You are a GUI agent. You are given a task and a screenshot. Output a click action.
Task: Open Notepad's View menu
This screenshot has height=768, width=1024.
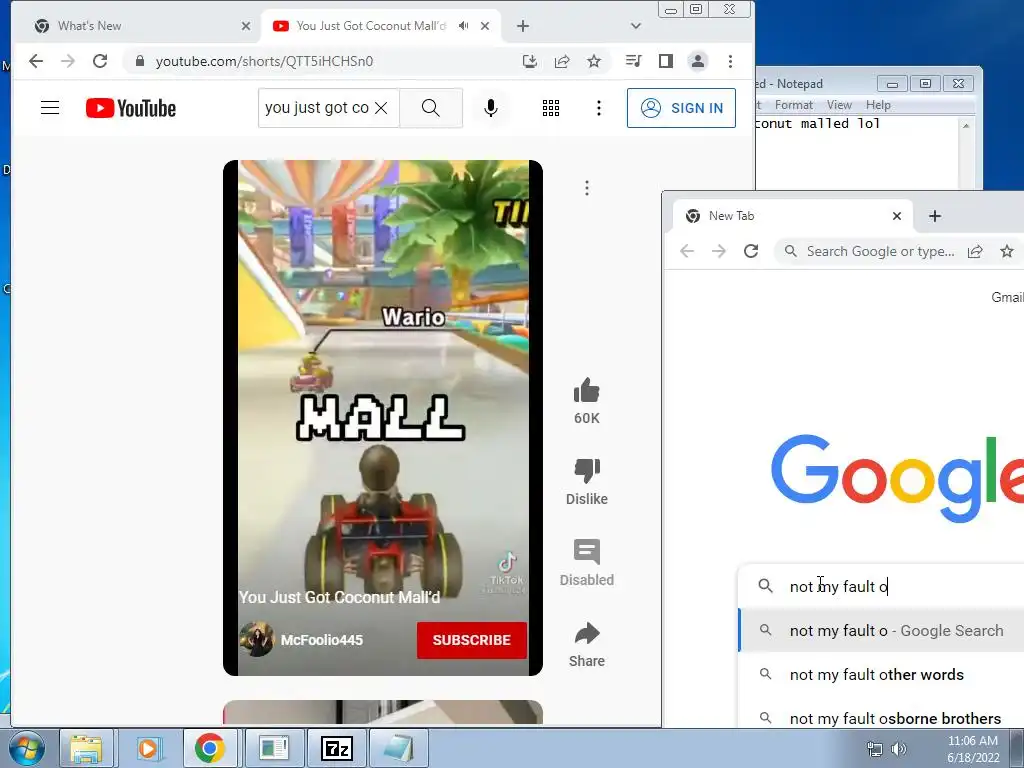click(x=839, y=105)
